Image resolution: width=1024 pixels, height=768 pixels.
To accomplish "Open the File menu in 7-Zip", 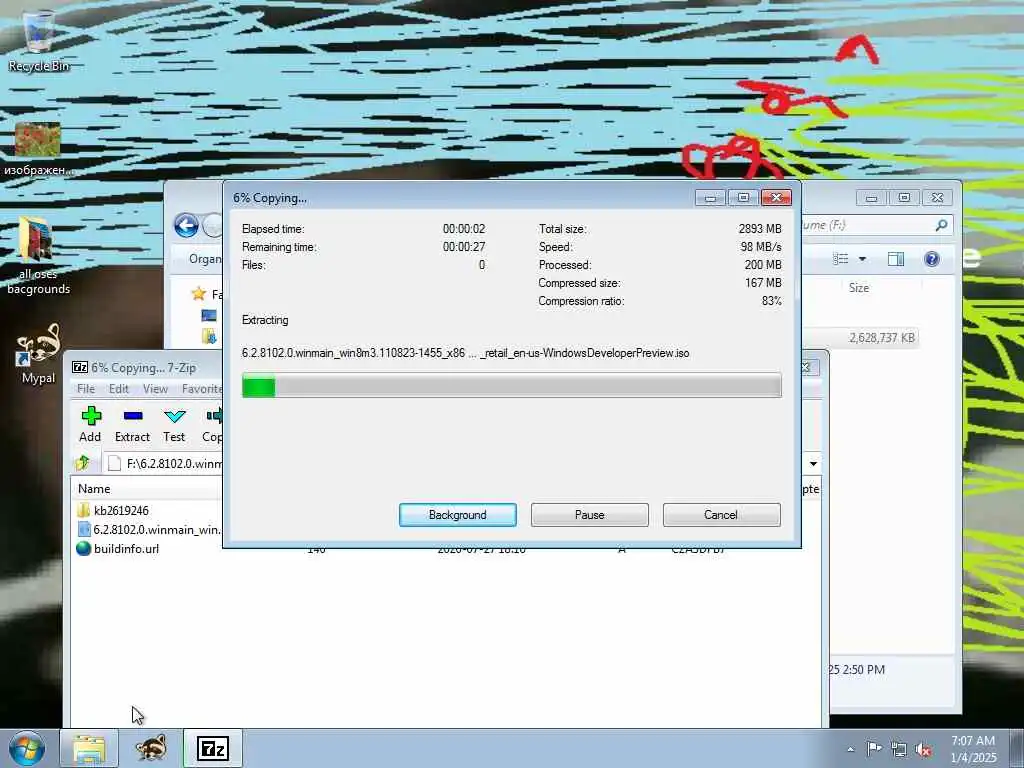I will (x=86, y=389).
